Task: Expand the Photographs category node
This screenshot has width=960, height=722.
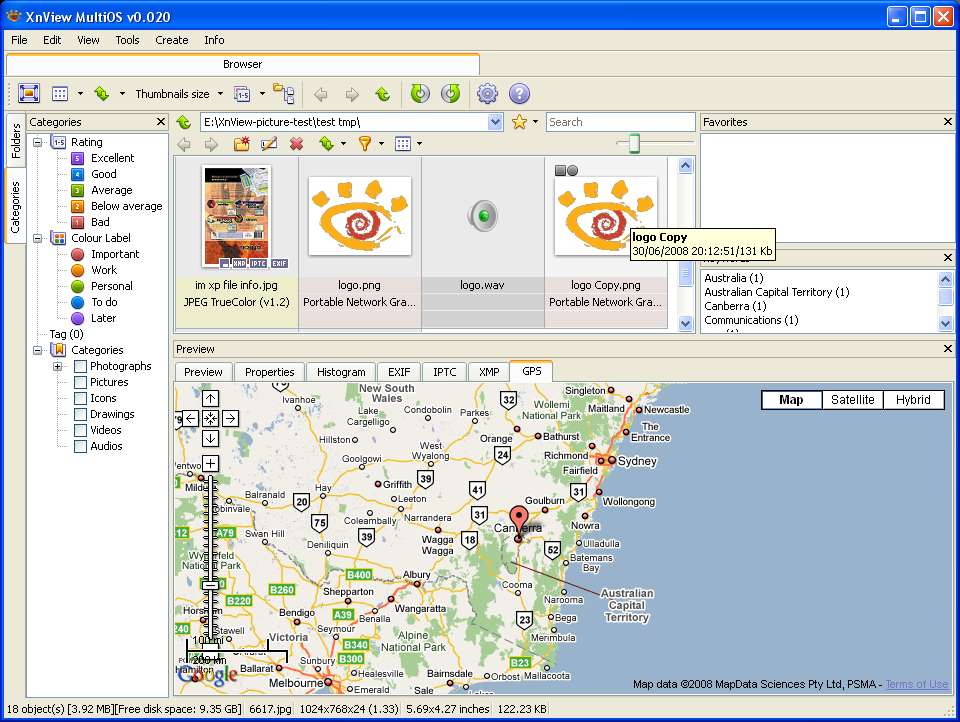Action: 58,366
